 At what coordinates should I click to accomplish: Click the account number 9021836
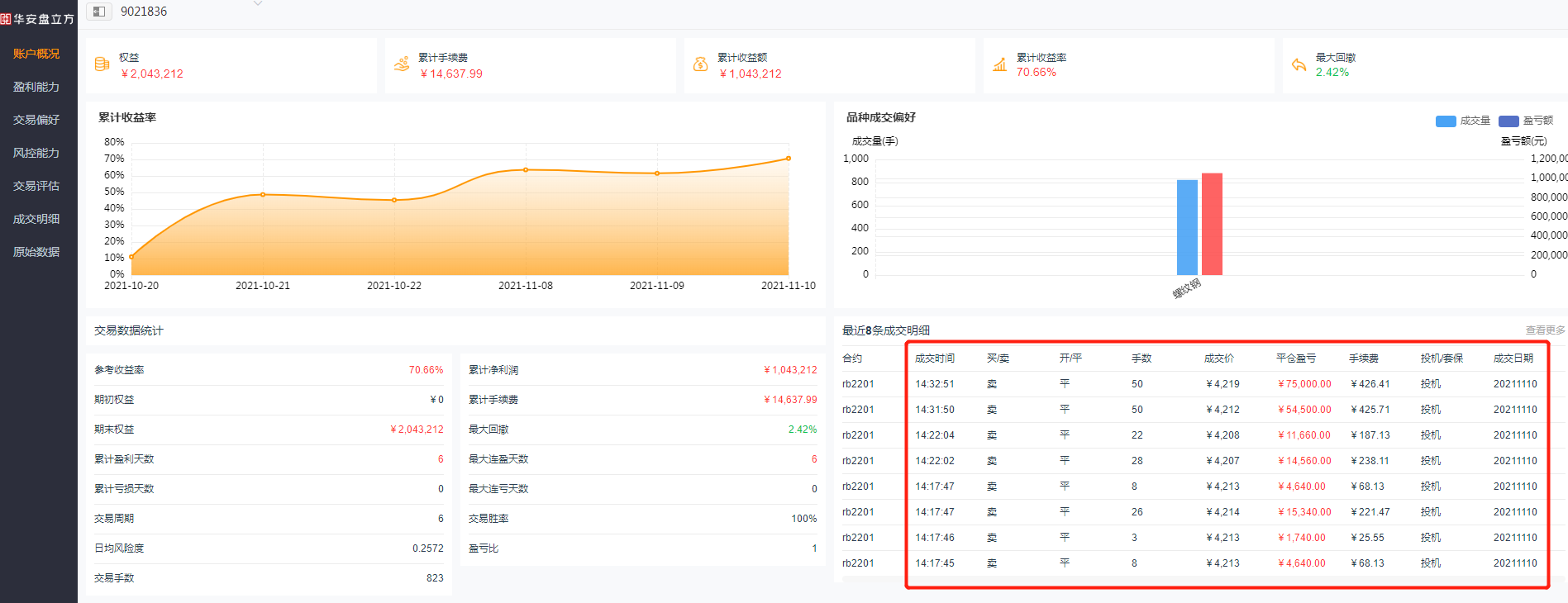coord(144,12)
